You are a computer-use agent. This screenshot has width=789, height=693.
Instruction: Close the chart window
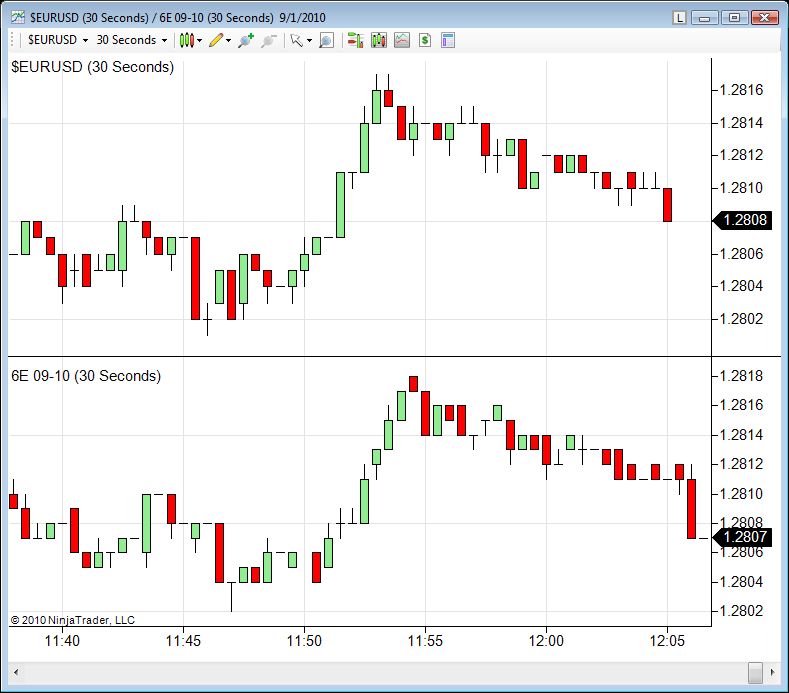(765, 18)
